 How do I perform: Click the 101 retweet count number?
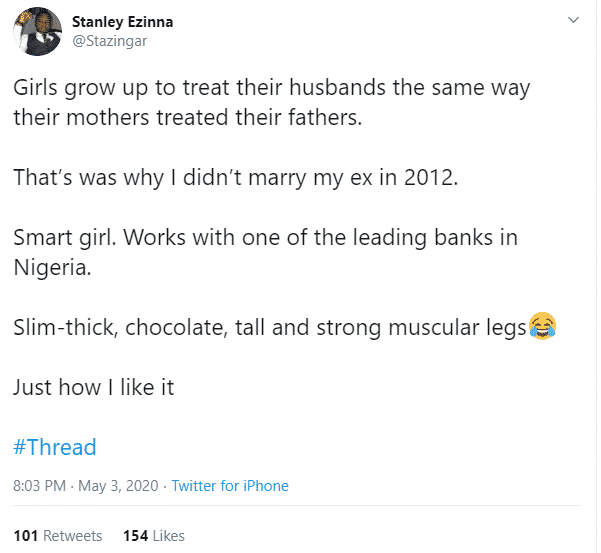click(x=26, y=536)
